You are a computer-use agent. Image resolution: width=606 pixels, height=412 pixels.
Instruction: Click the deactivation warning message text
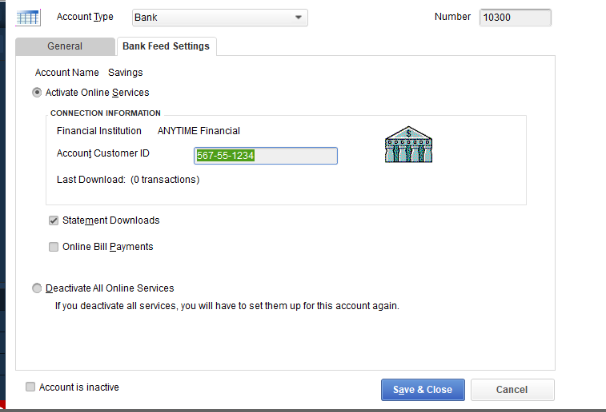[227, 305]
